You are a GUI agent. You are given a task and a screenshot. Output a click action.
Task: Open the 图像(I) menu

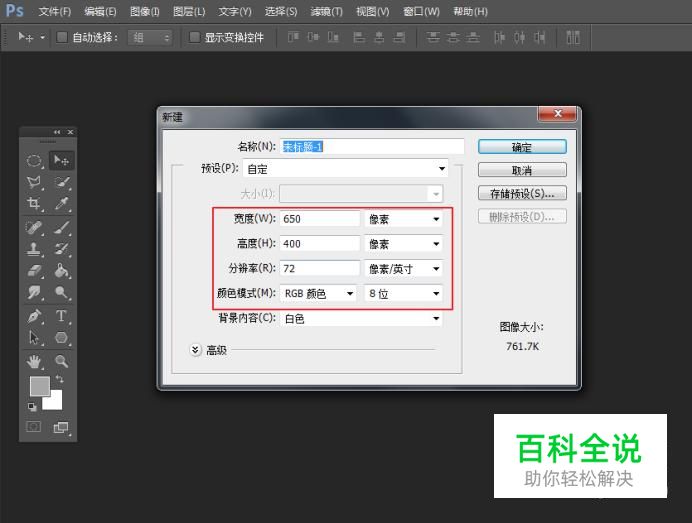145,11
